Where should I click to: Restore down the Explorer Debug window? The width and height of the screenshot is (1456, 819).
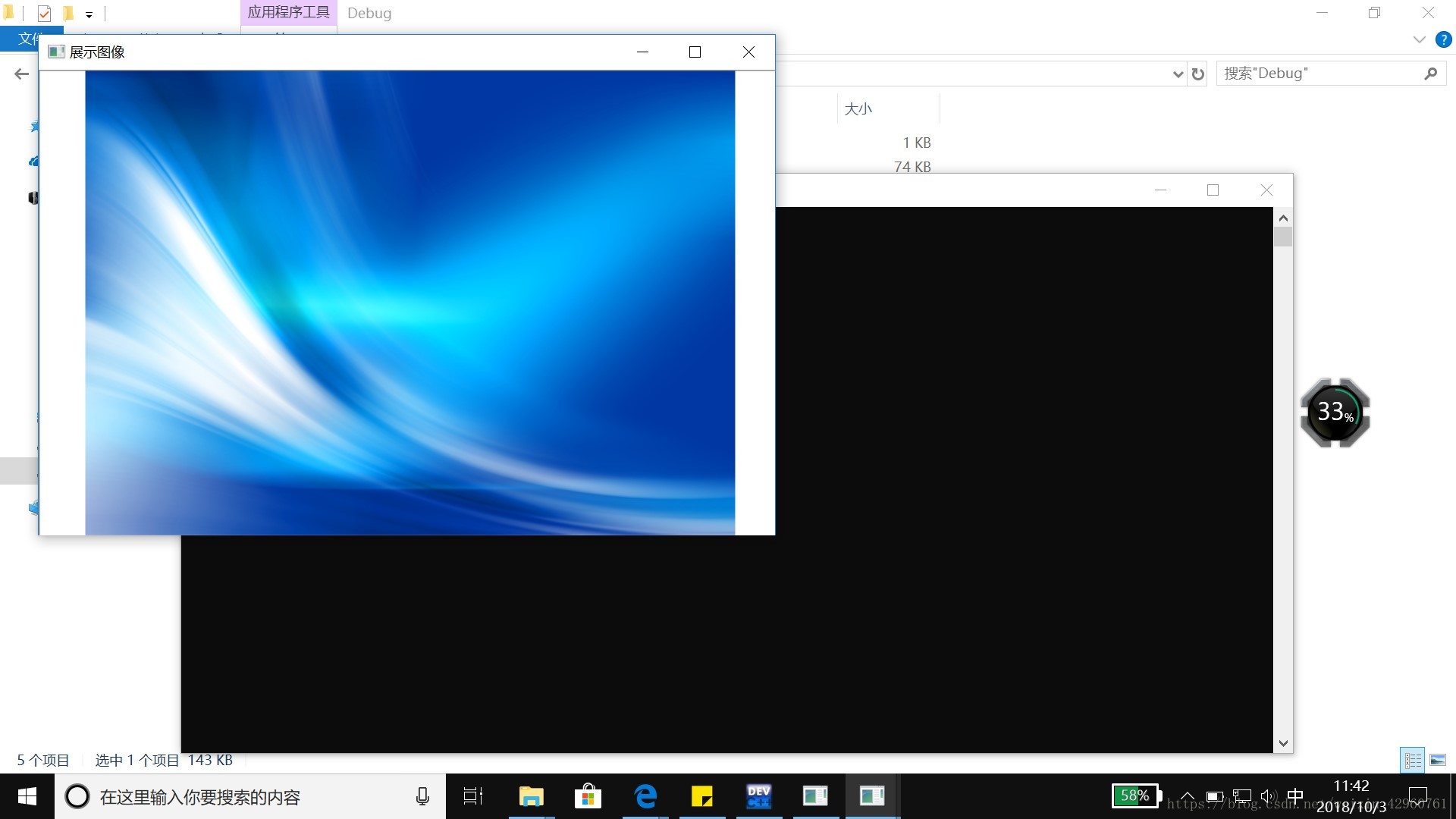coord(1374,13)
